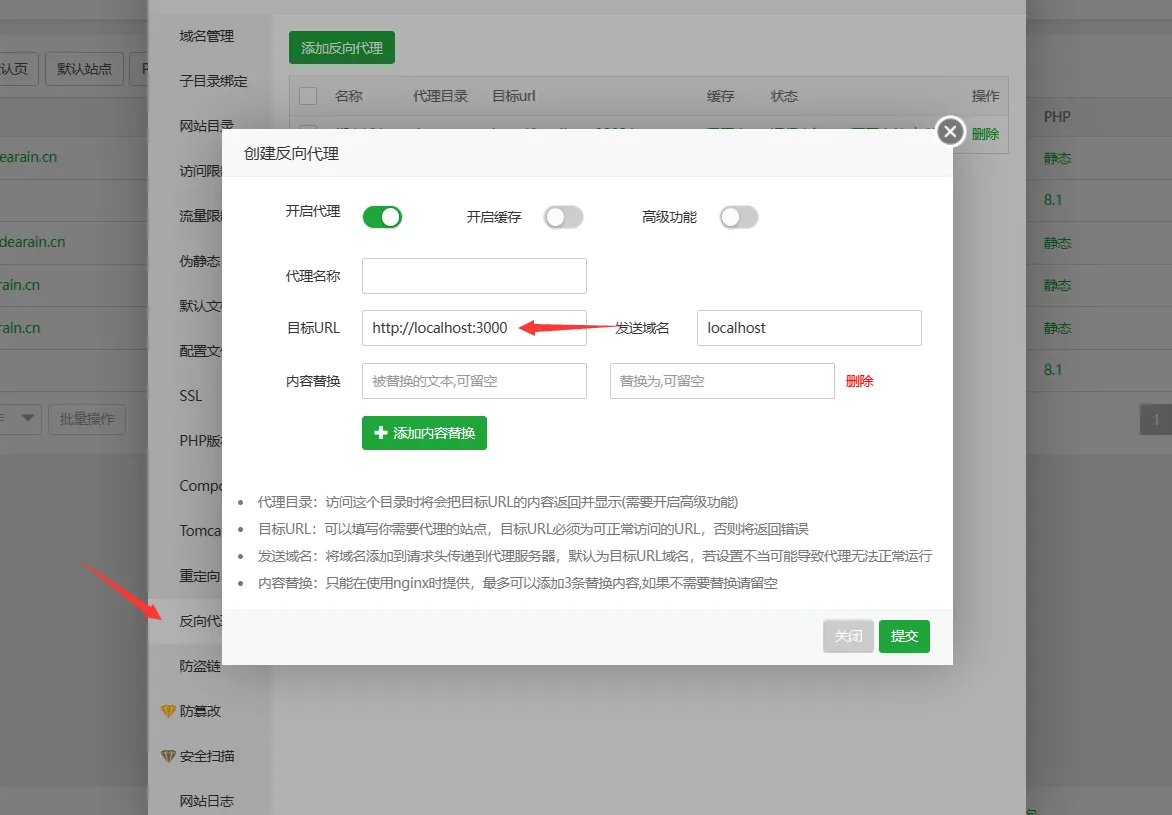Image resolution: width=1172 pixels, height=815 pixels.
Task: Open 域名管理 in the site settings menu
Action: [x=207, y=36]
